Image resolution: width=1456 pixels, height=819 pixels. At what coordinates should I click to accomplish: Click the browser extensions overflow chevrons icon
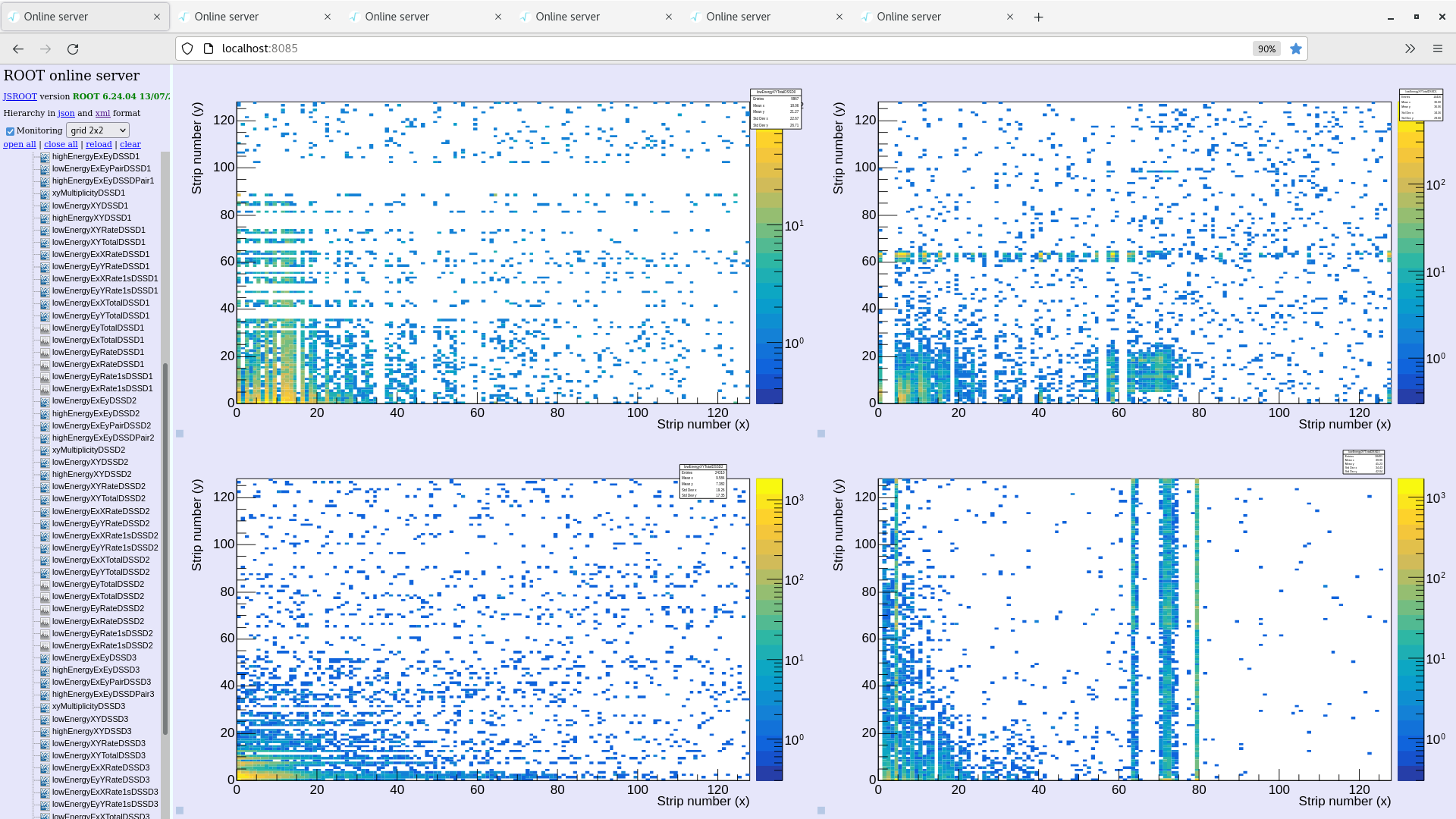[1410, 49]
